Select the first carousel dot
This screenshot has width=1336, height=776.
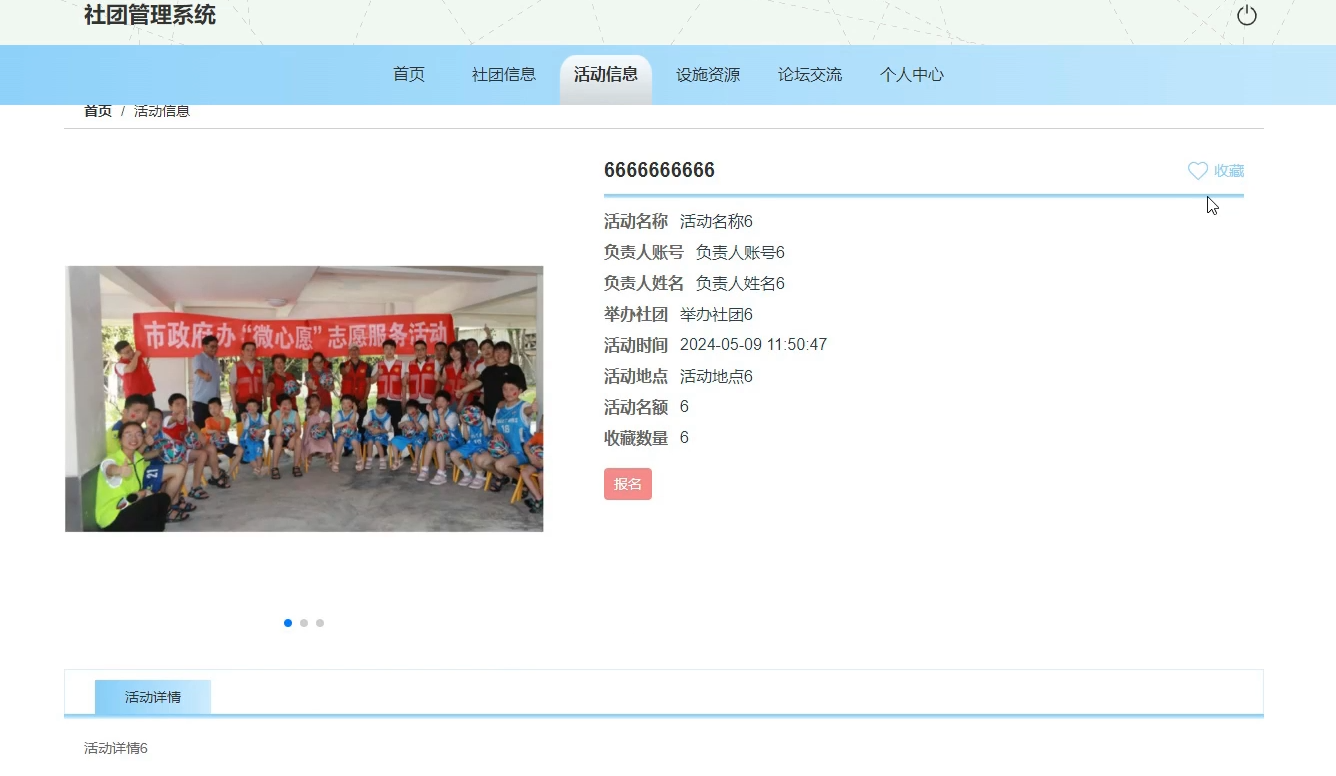click(288, 623)
